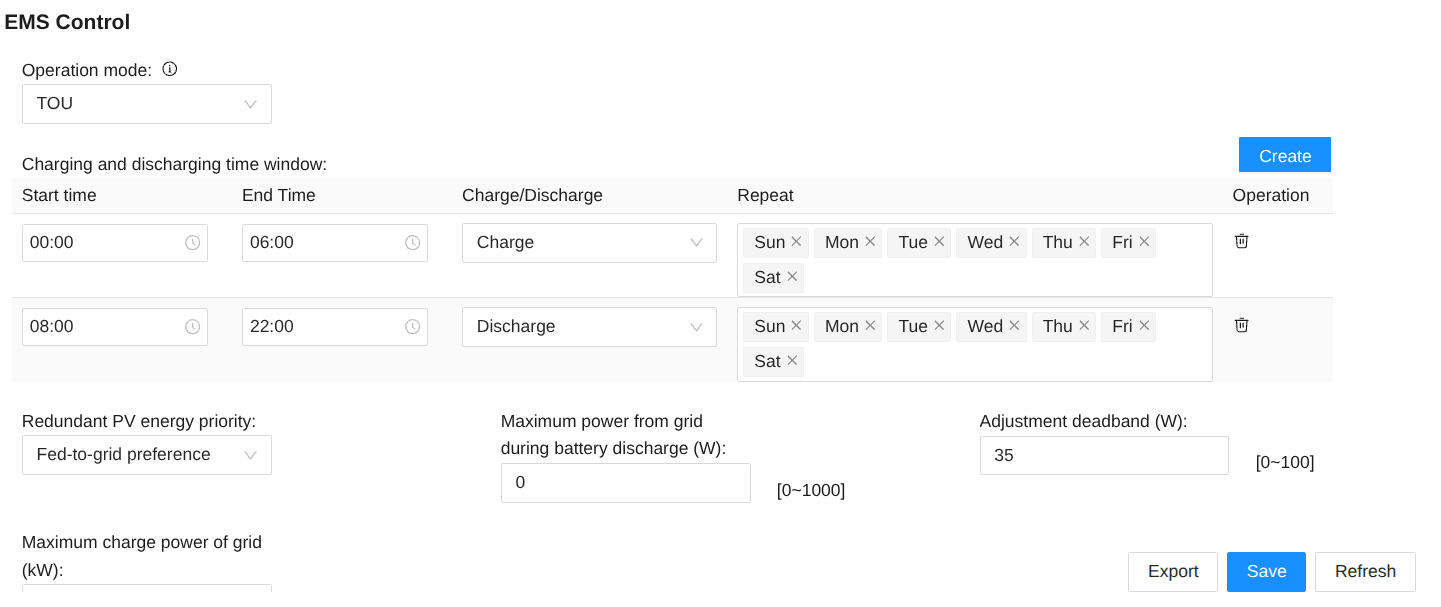Click clock icon in 08:00 start time field

tap(193, 327)
